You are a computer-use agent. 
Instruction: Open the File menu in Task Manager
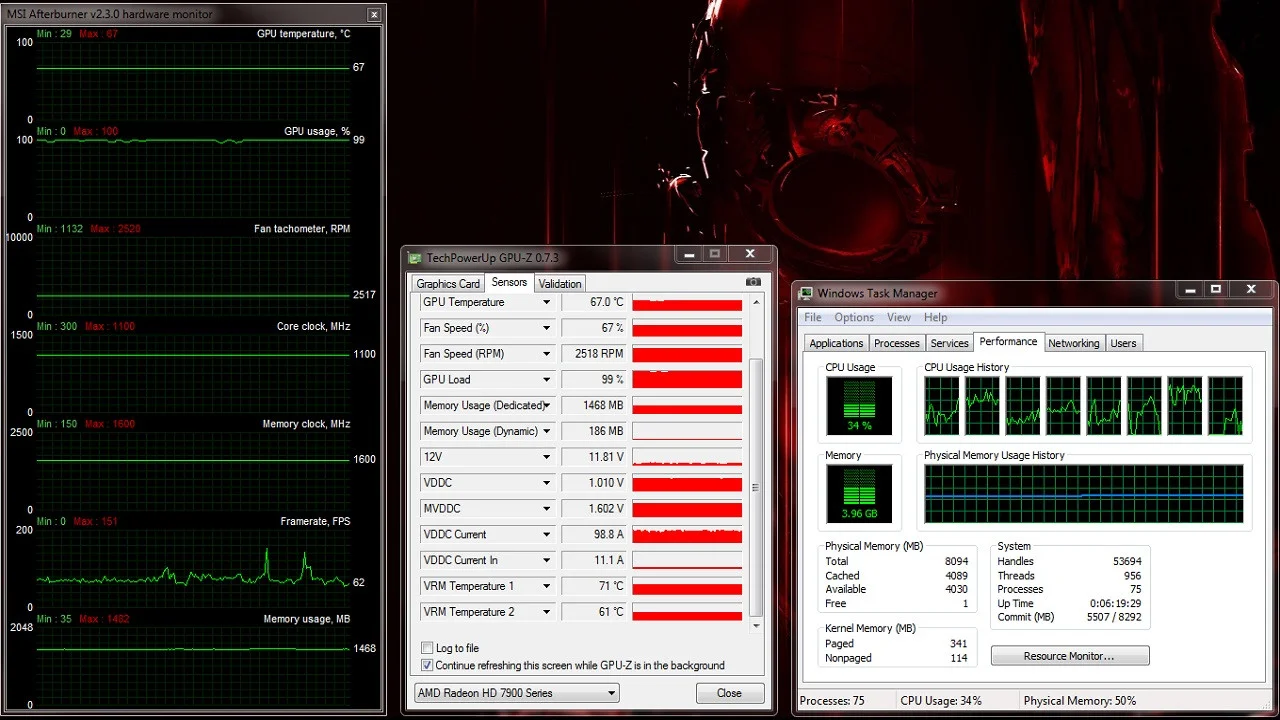click(x=813, y=318)
